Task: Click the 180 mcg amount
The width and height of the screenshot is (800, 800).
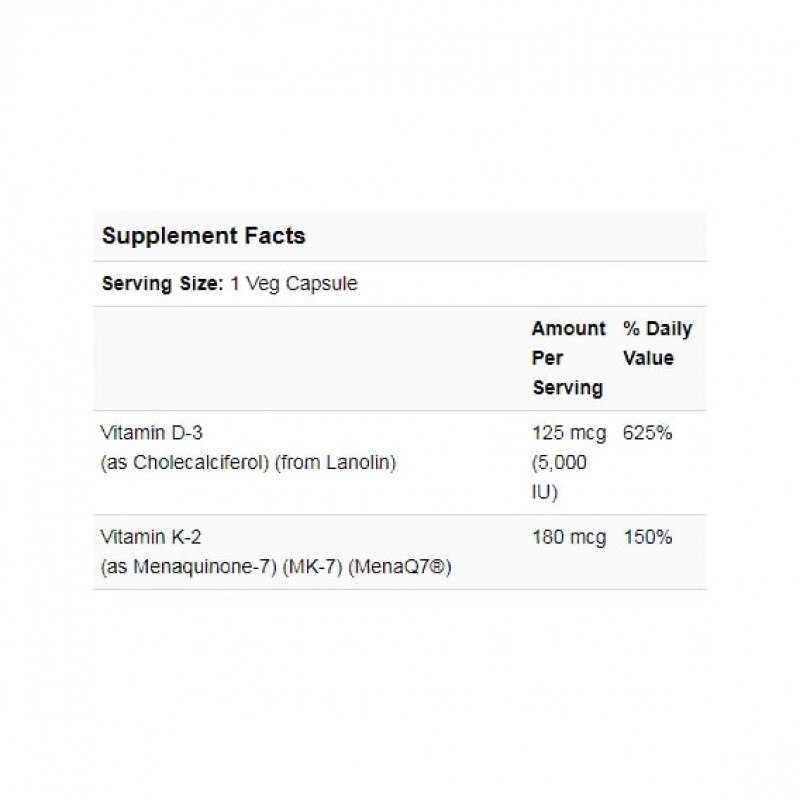Action: (569, 538)
